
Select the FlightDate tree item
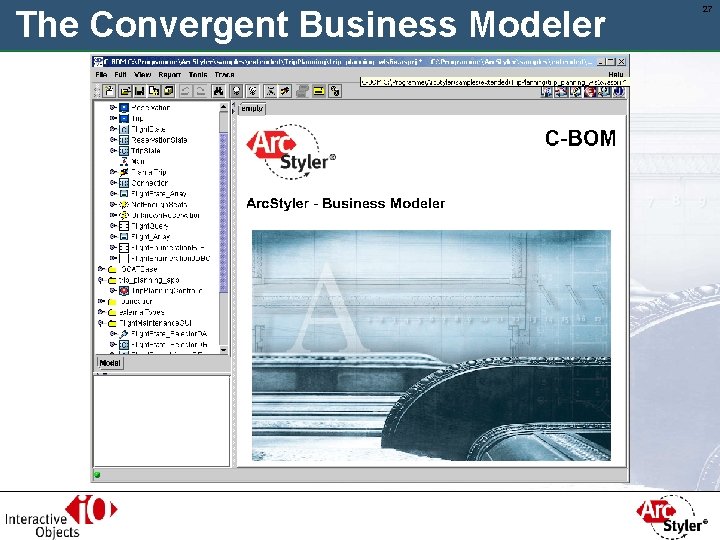tap(148, 129)
